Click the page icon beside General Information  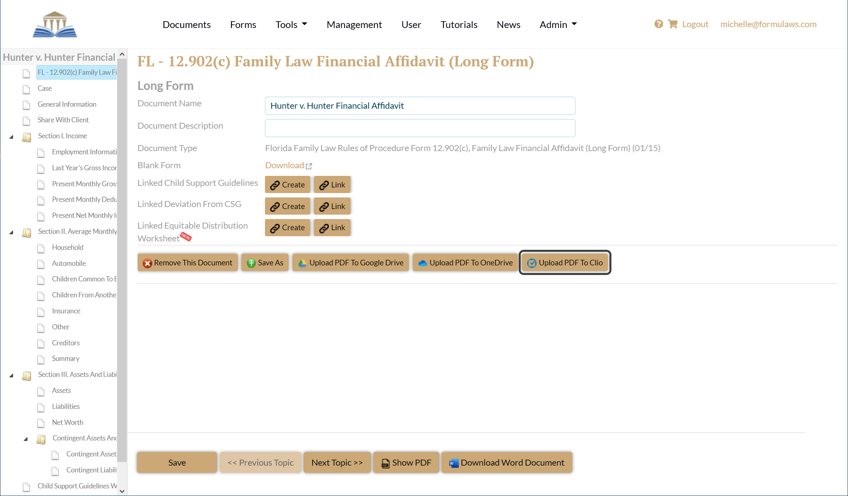pyautogui.click(x=26, y=104)
